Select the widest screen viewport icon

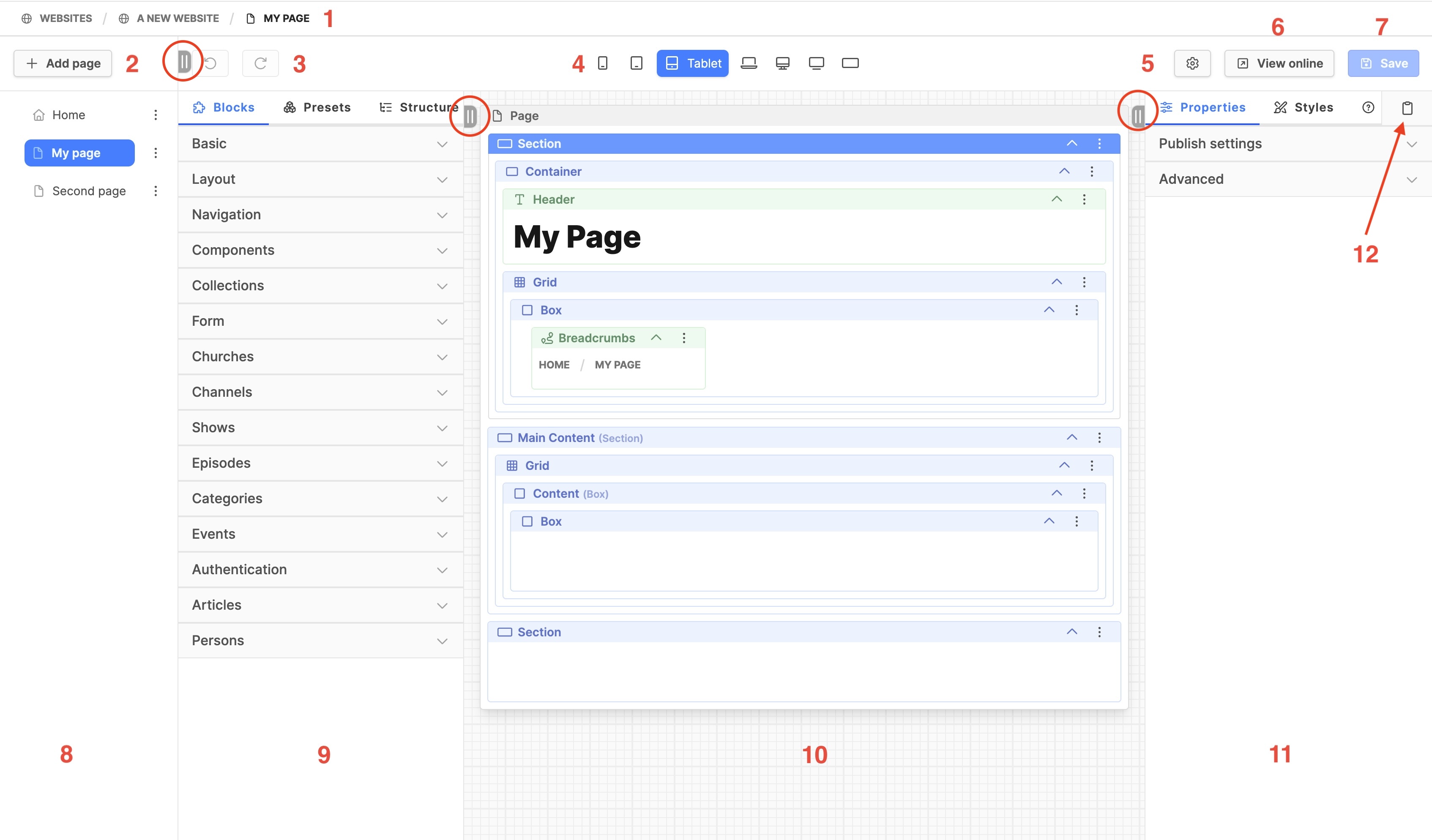click(850, 63)
